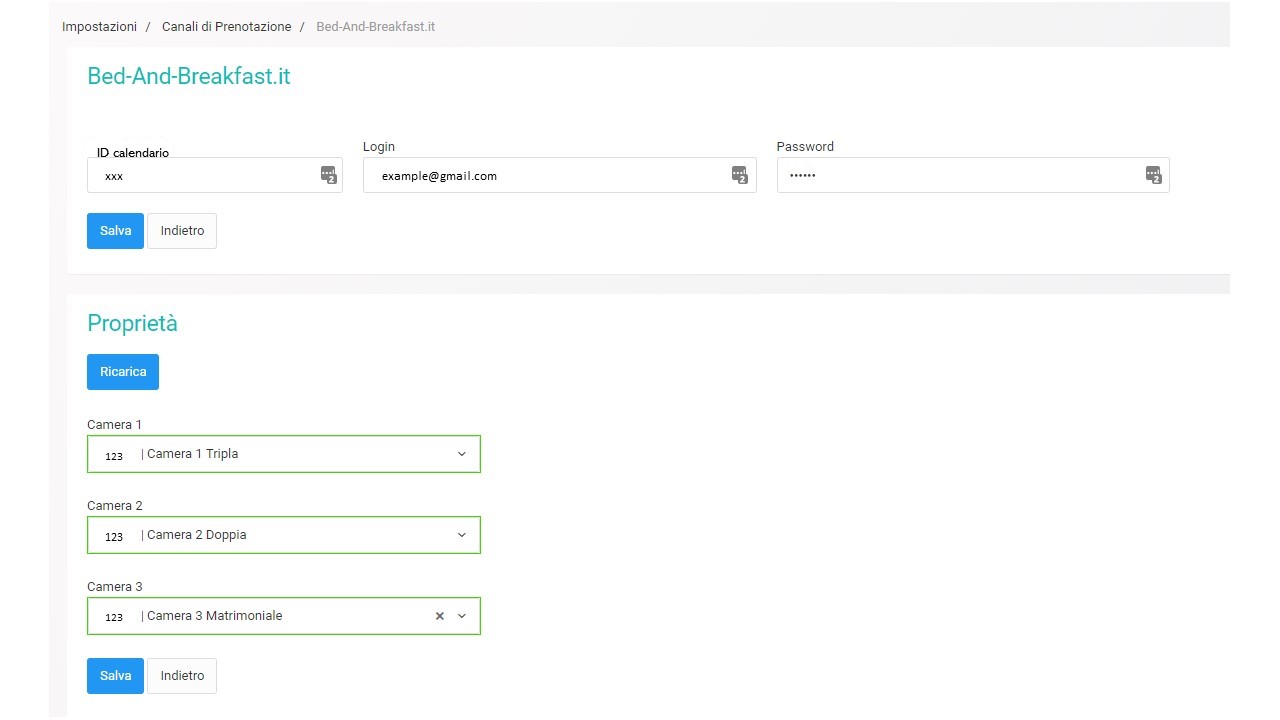The image size is (1280, 720).
Task: Click Indietro next to the top Salva
Action: click(182, 231)
